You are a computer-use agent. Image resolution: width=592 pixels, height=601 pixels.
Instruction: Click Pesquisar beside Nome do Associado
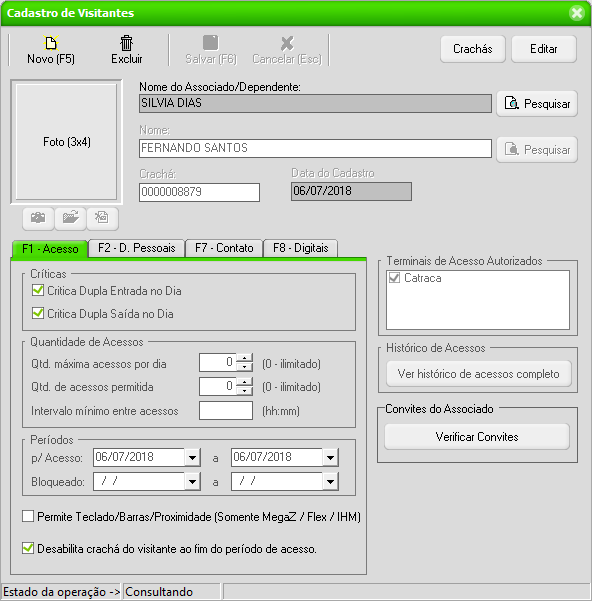pos(537,103)
